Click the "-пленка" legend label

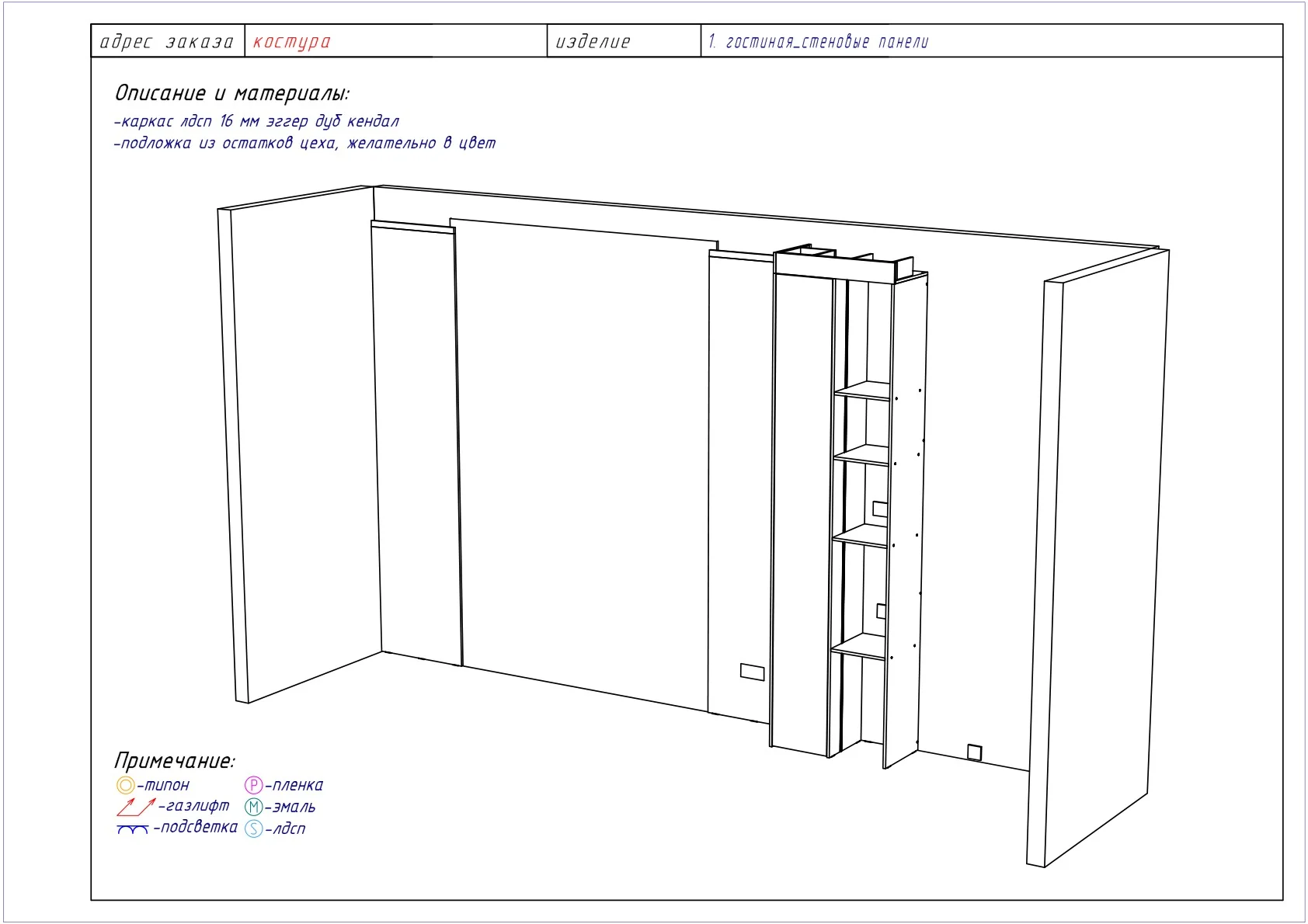pyautogui.click(x=294, y=785)
